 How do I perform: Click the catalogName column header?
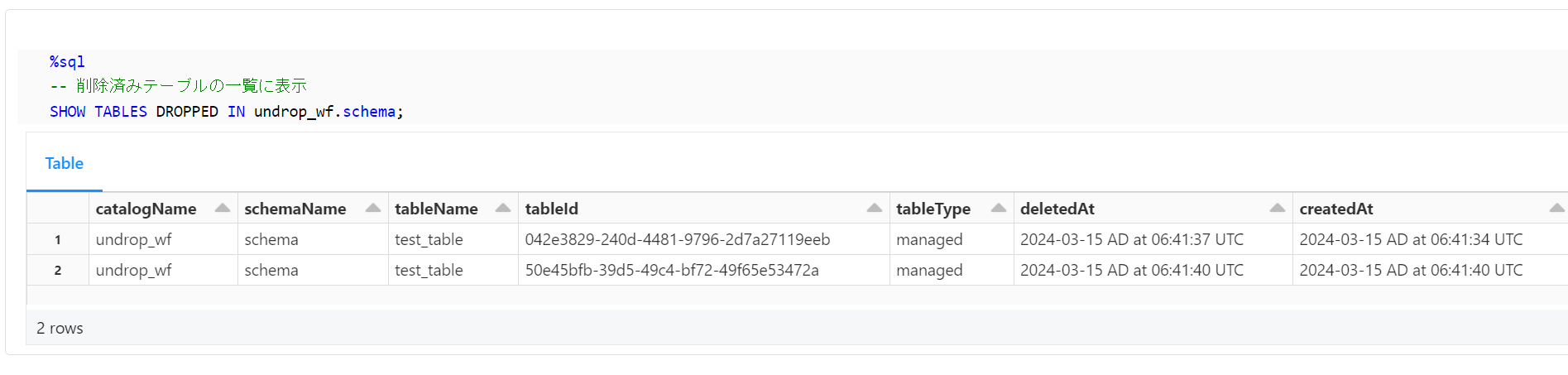(x=146, y=209)
